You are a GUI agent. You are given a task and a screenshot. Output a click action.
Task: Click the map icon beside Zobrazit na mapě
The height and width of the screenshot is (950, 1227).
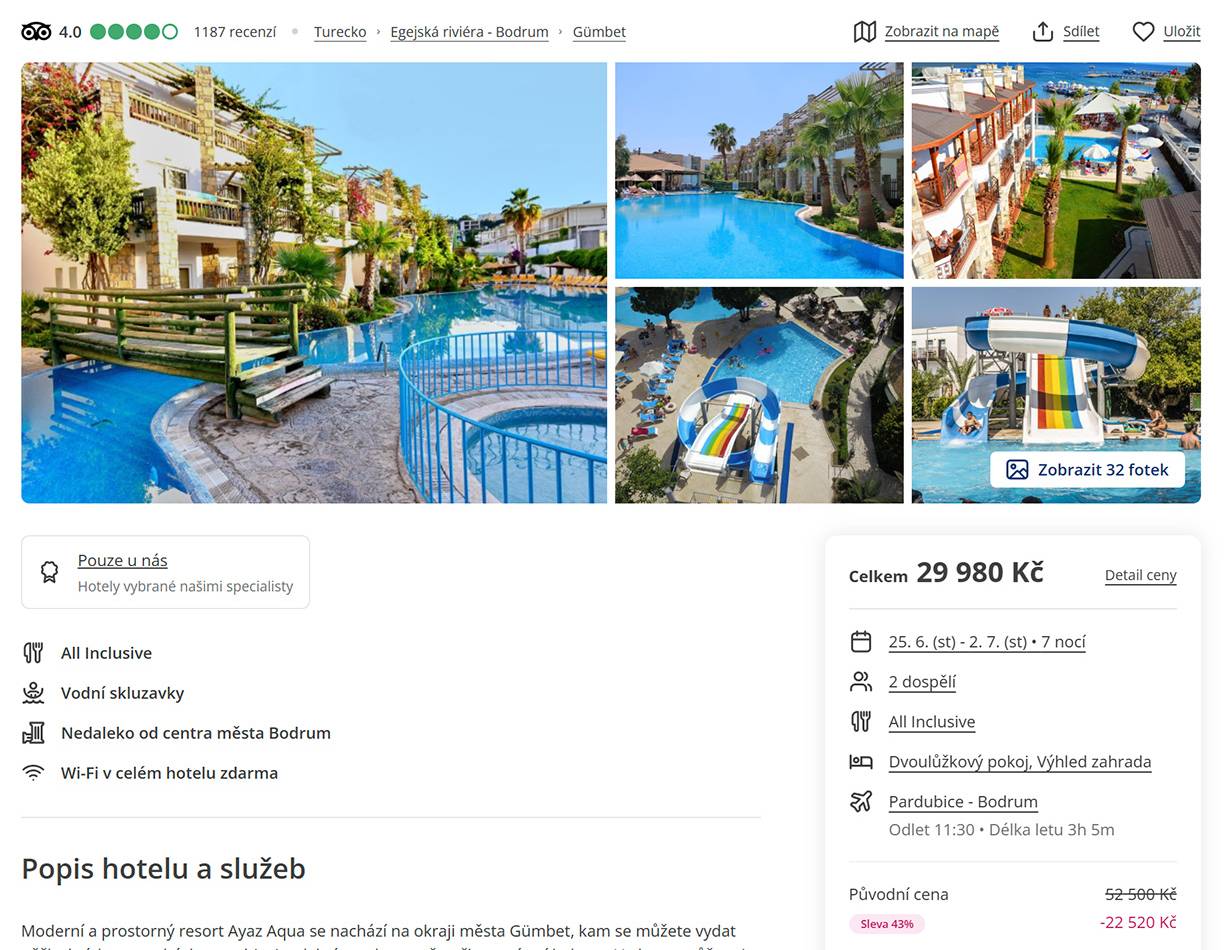tap(865, 32)
